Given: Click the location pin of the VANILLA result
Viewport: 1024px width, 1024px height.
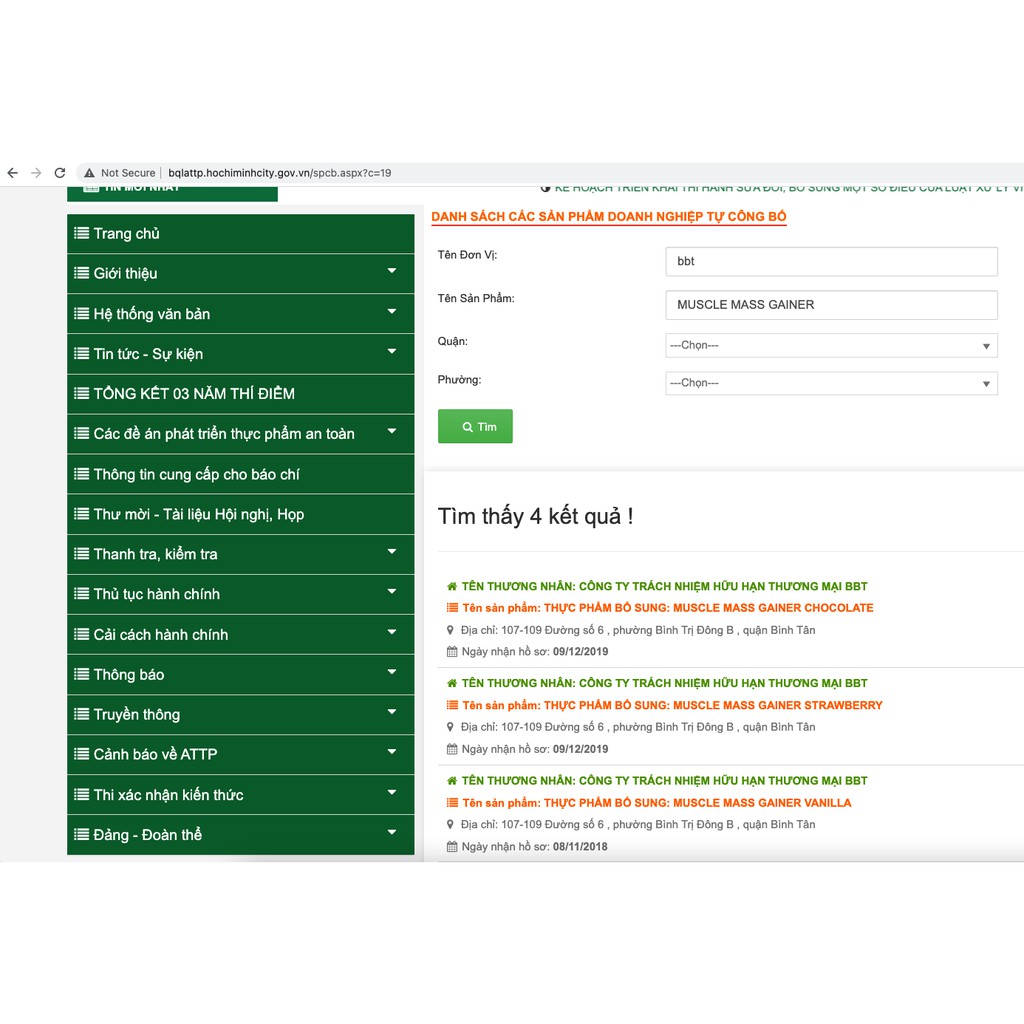Looking at the screenshot, I should 450,824.
